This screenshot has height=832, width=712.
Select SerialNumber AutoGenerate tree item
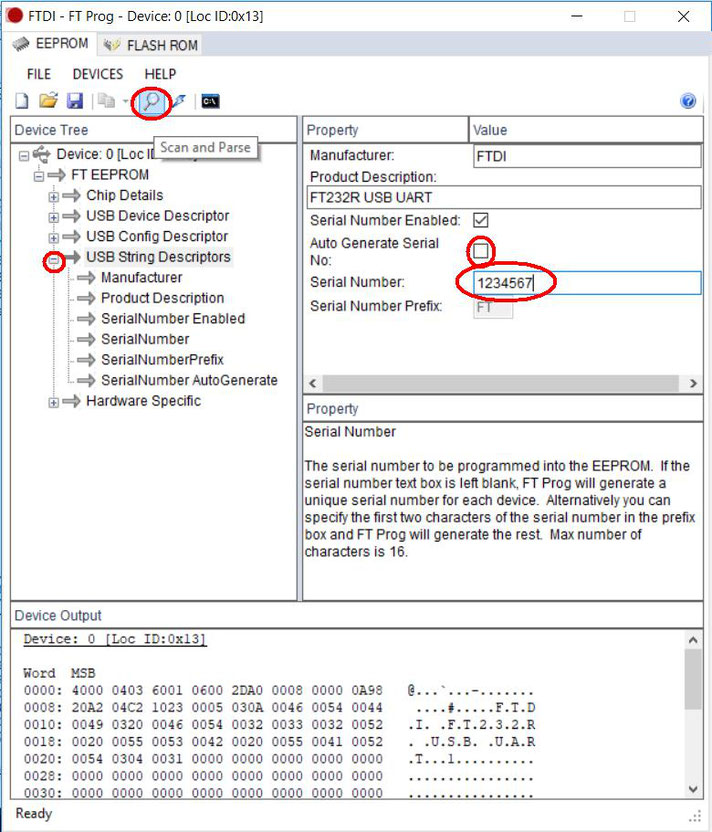(189, 380)
